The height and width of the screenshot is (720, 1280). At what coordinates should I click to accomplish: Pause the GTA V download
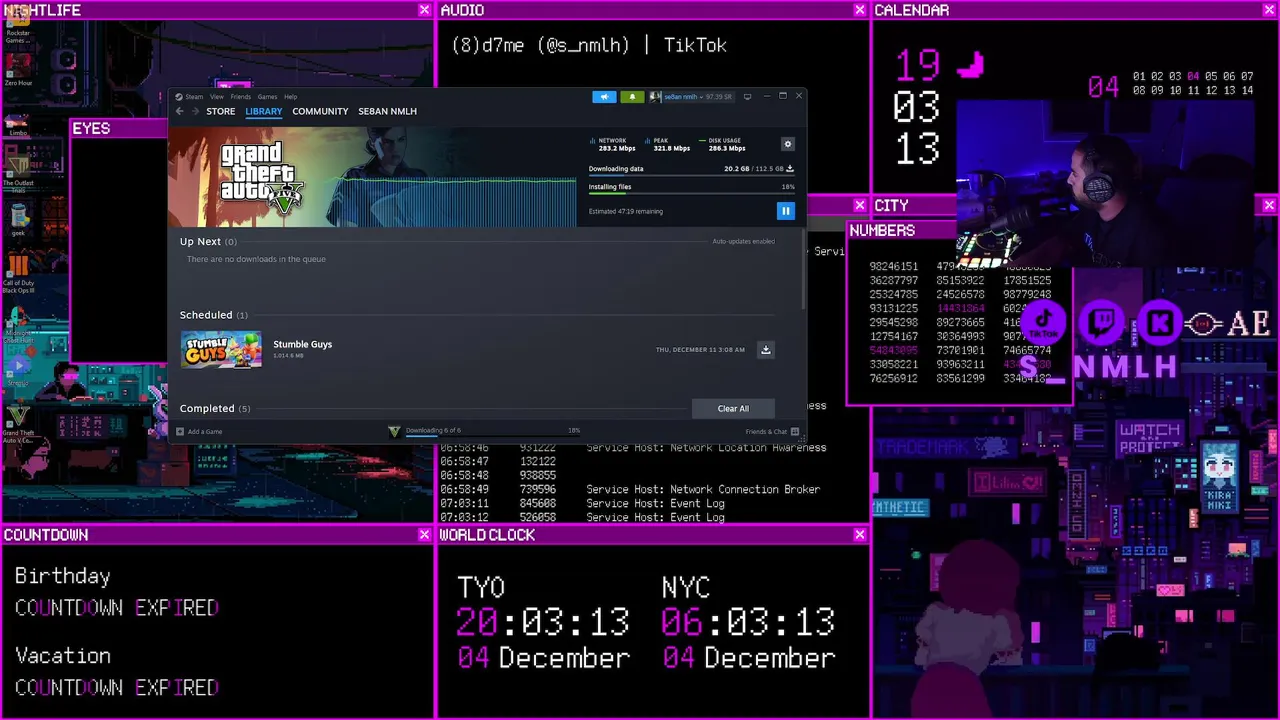pyautogui.click(x=785, y=211)
